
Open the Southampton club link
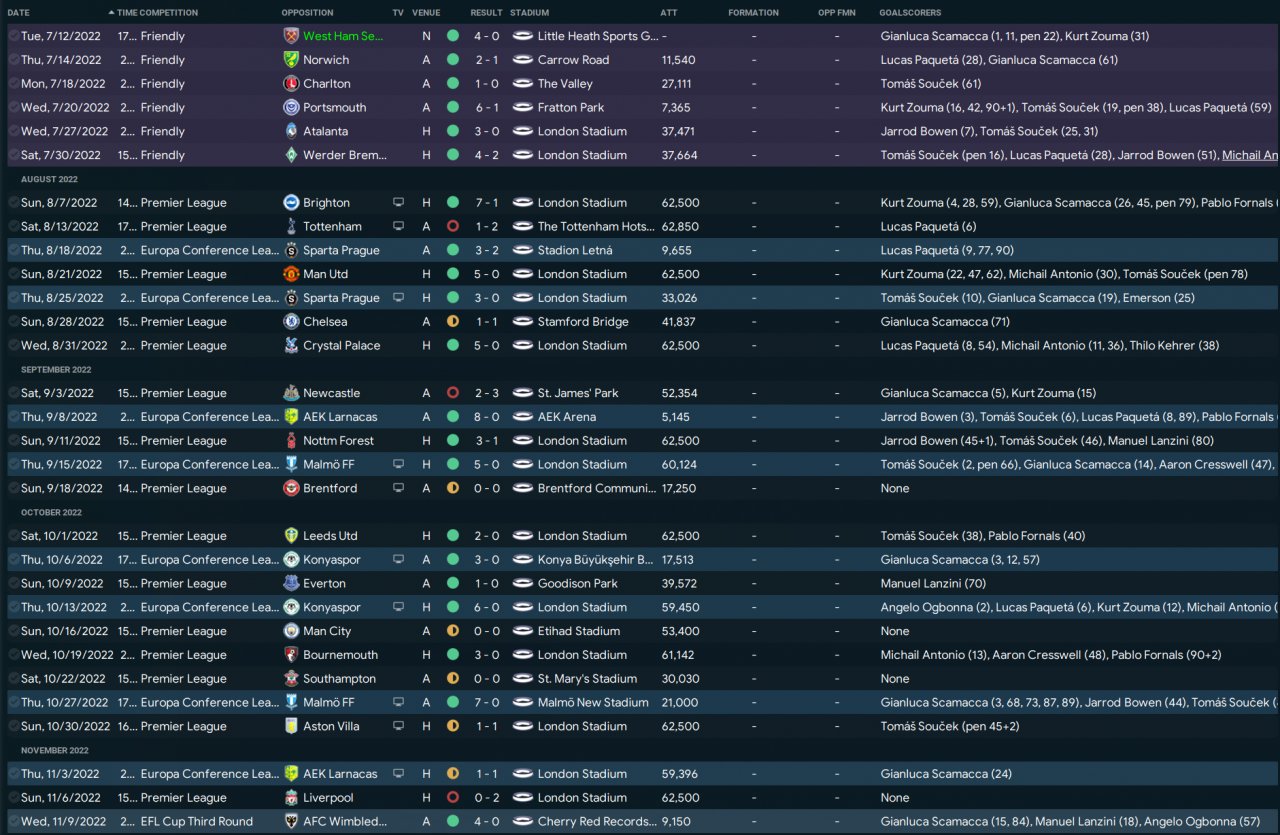(339, 679)
